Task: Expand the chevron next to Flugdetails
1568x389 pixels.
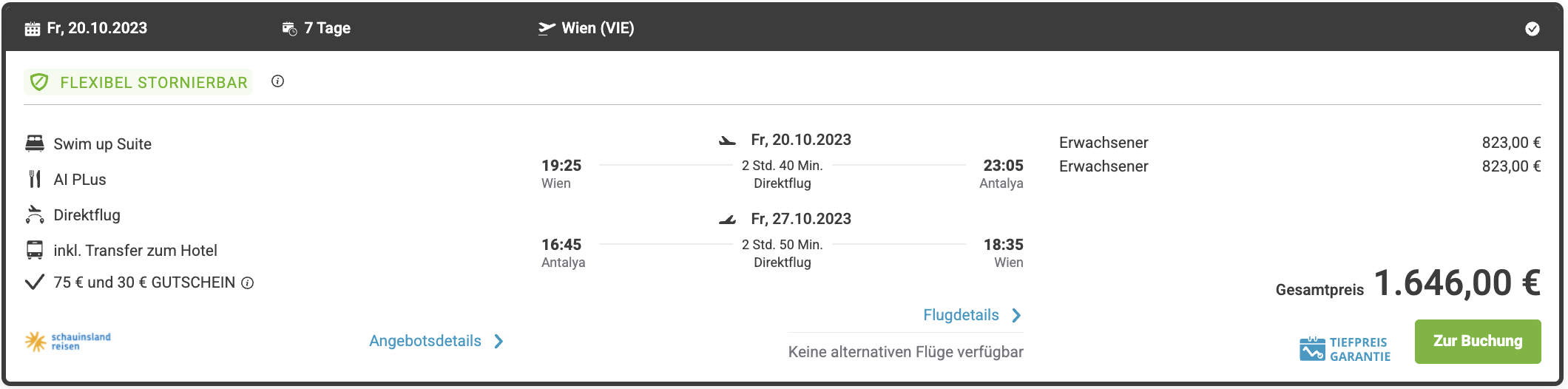Action: (1017, 315)
